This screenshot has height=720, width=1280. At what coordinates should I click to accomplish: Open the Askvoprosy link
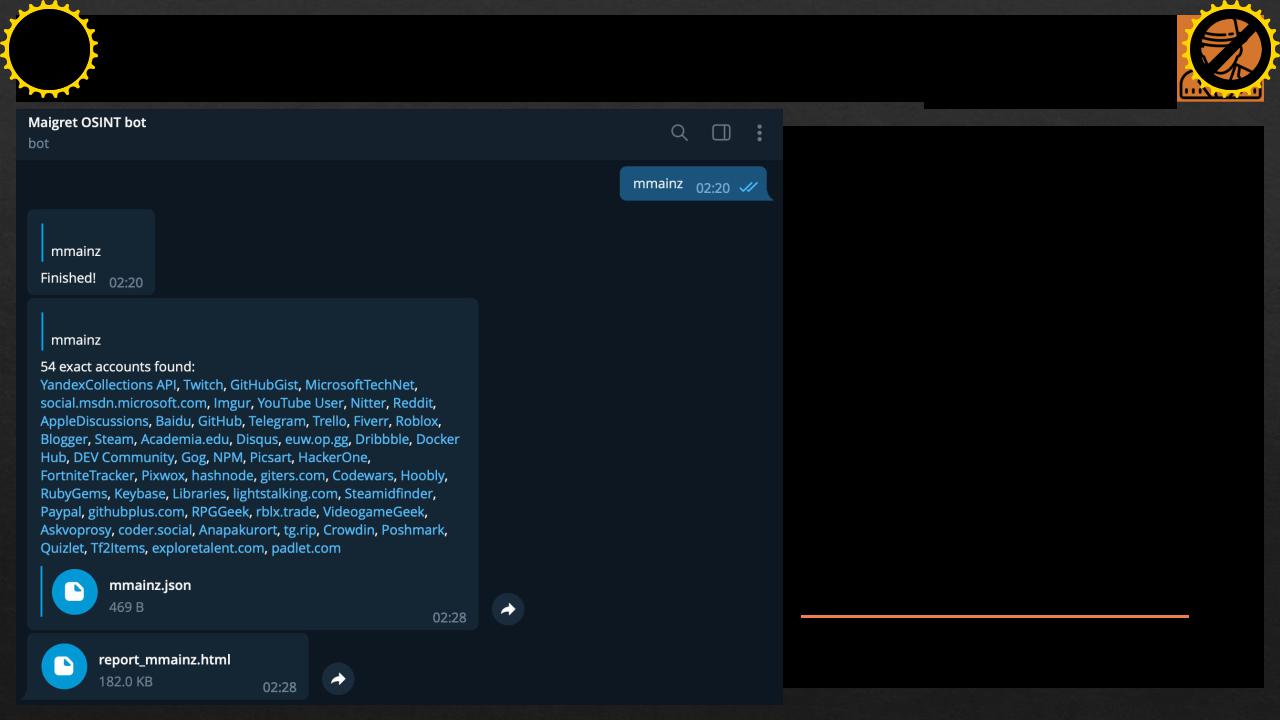point(76,529)
